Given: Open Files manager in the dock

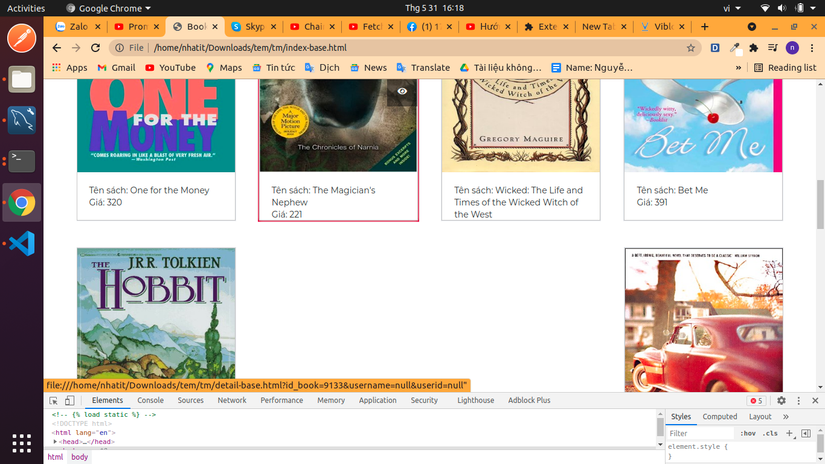Looking at the screenshot, I should pos(22,79).
